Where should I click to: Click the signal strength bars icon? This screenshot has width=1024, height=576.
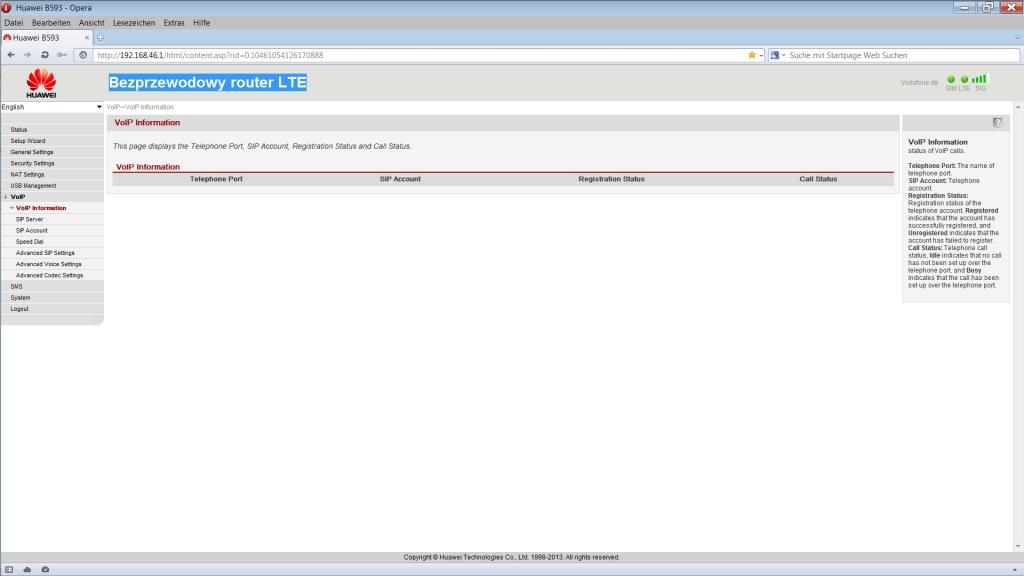tap(980, 78)
